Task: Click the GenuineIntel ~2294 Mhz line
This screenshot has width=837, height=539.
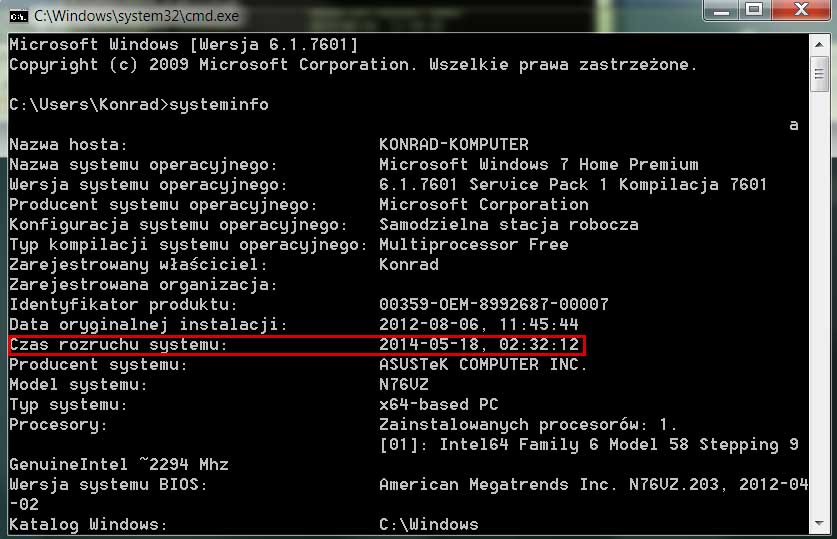Action: [x=119, y=464]
